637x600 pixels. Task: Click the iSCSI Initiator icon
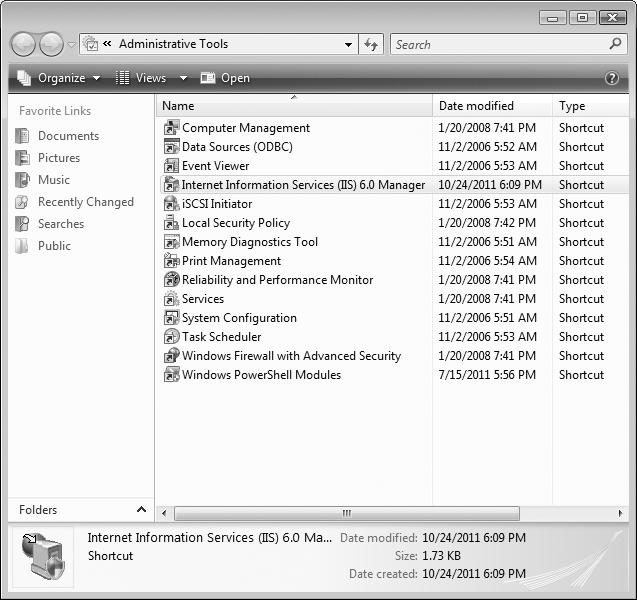click(x=171, y=204)
